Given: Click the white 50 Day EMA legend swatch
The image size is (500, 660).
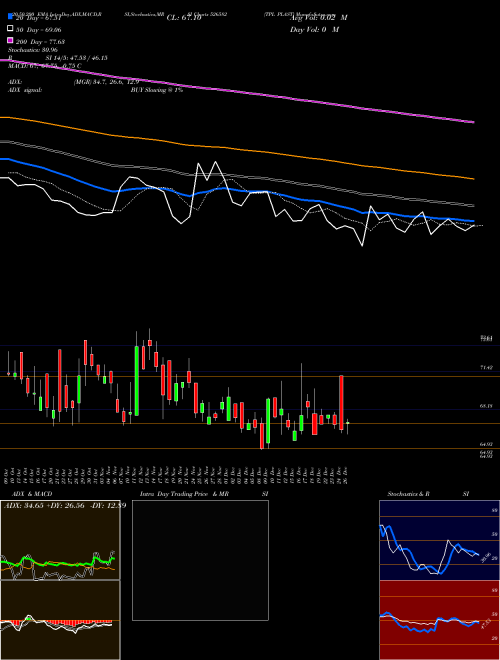Looking at the screenshot, I should coord(10,29).
